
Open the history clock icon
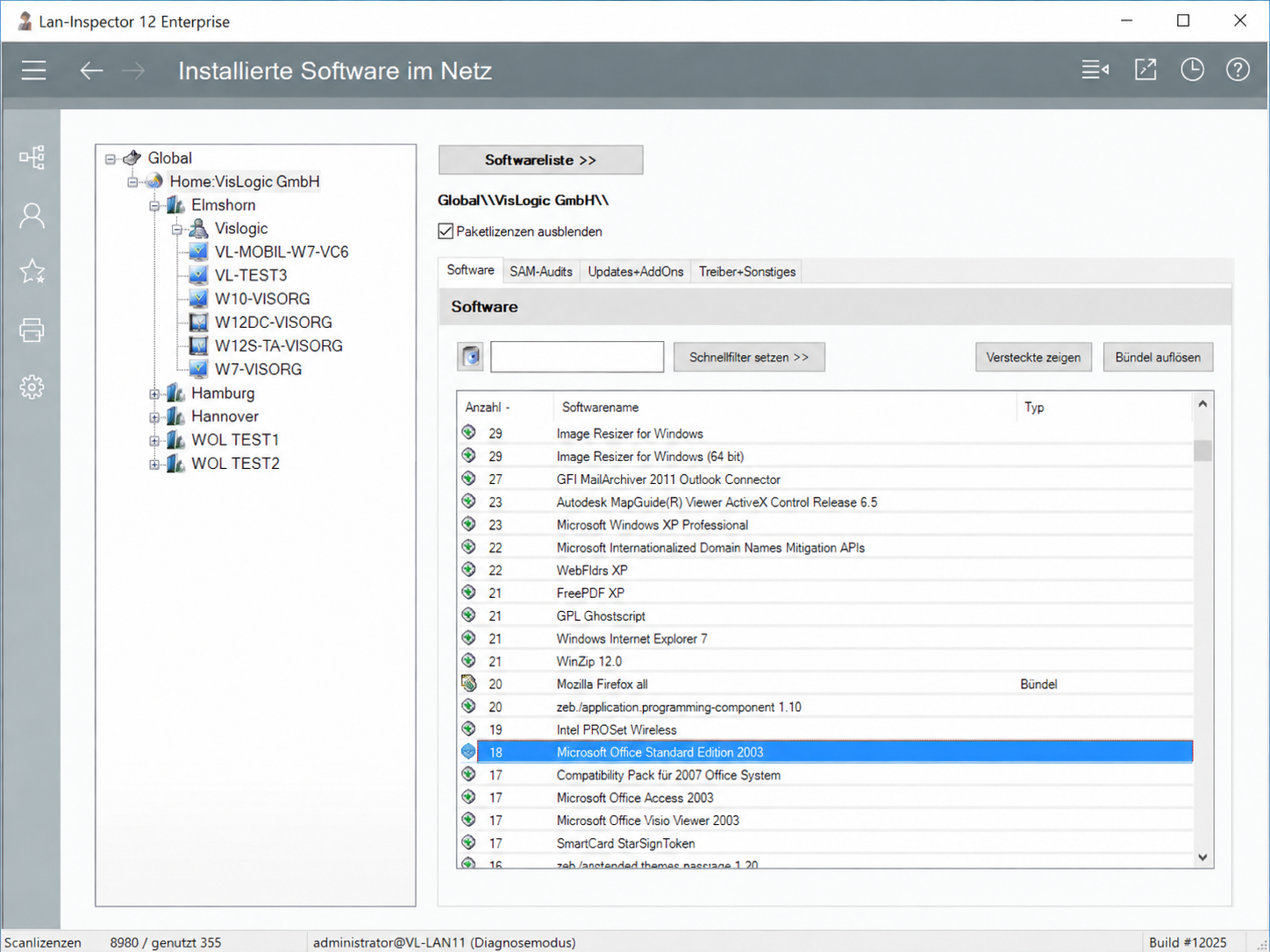[x=1192, y=69]
